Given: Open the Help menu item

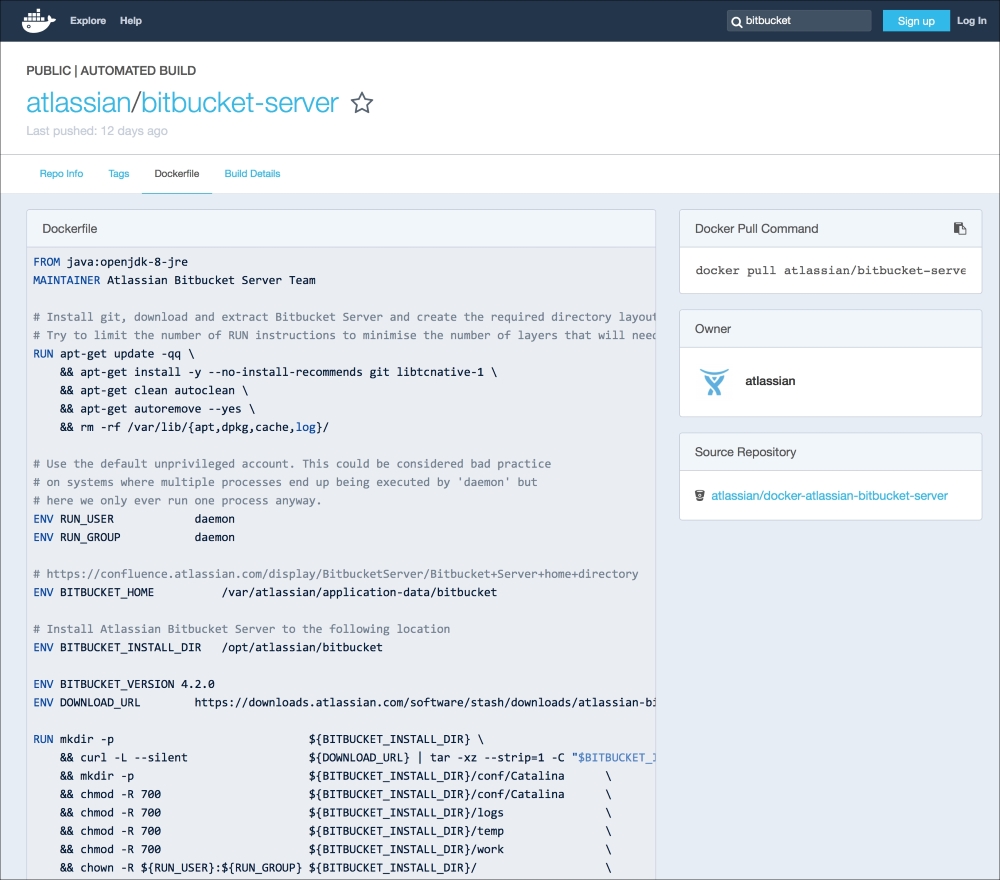Looking at the screenshot, I should (x=131, y=21).
